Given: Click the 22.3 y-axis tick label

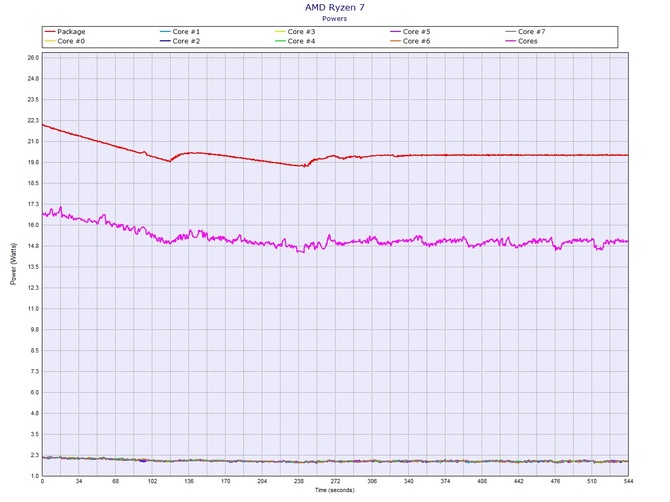Looking at the screenshot, I should point(33,120).
